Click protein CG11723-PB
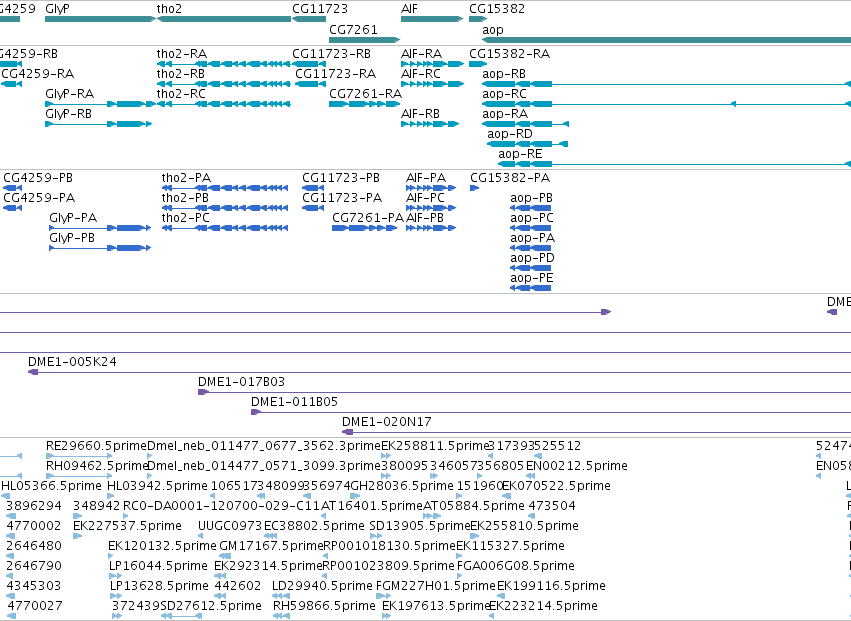Image resolution: width=851 pixels, height=621 pixels. [x=313, y=188]
